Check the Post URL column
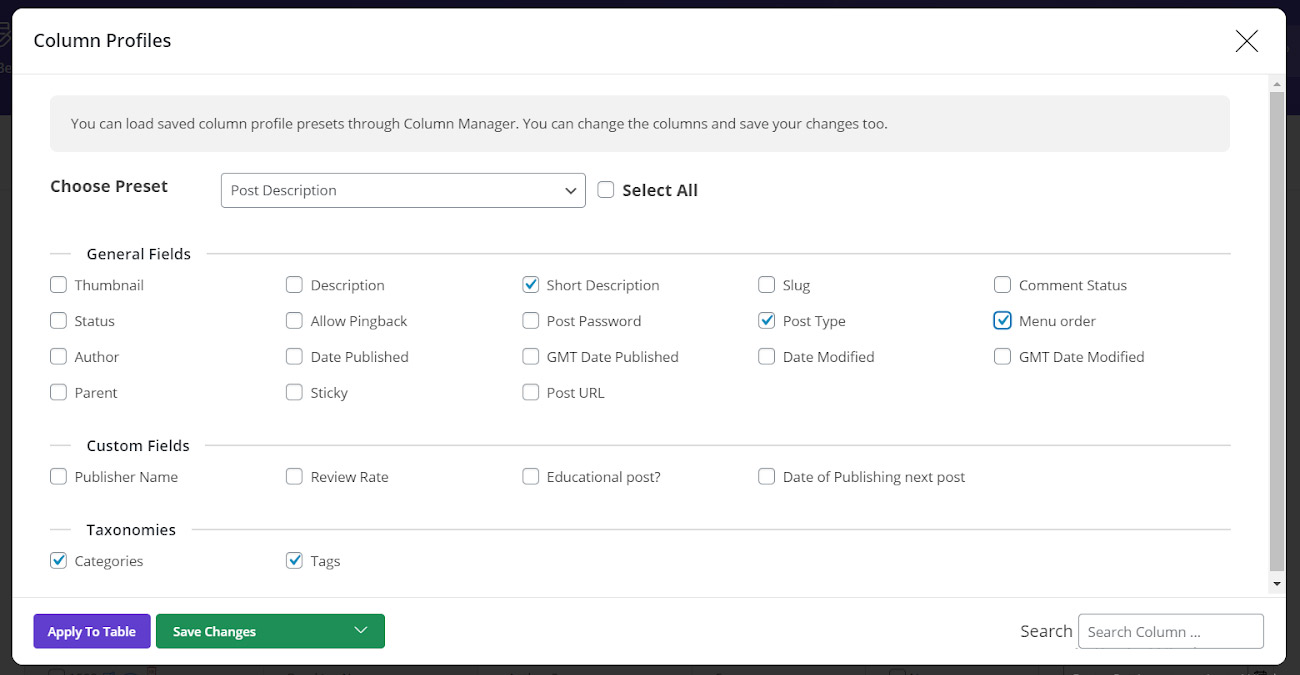 [x=531, y=393]
